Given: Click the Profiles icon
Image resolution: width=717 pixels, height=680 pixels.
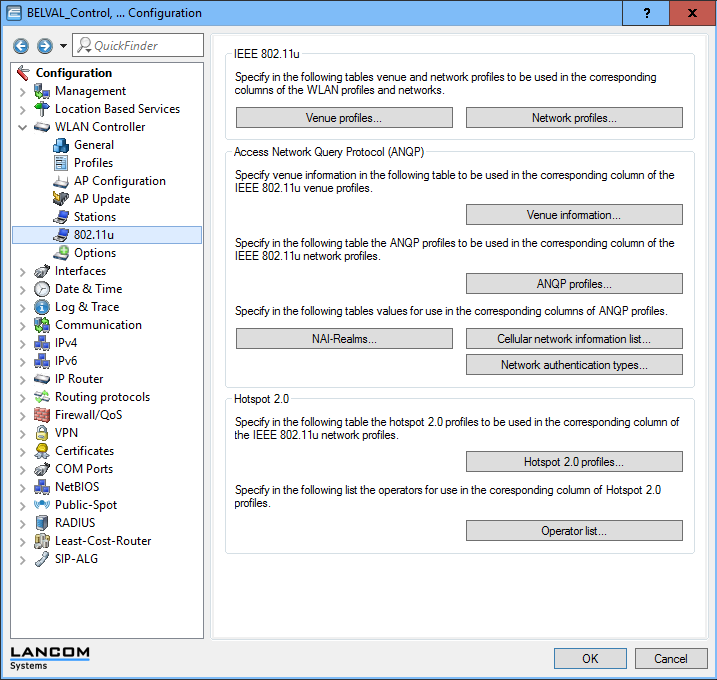Looking at the screenshot, I should coord(61,163).
